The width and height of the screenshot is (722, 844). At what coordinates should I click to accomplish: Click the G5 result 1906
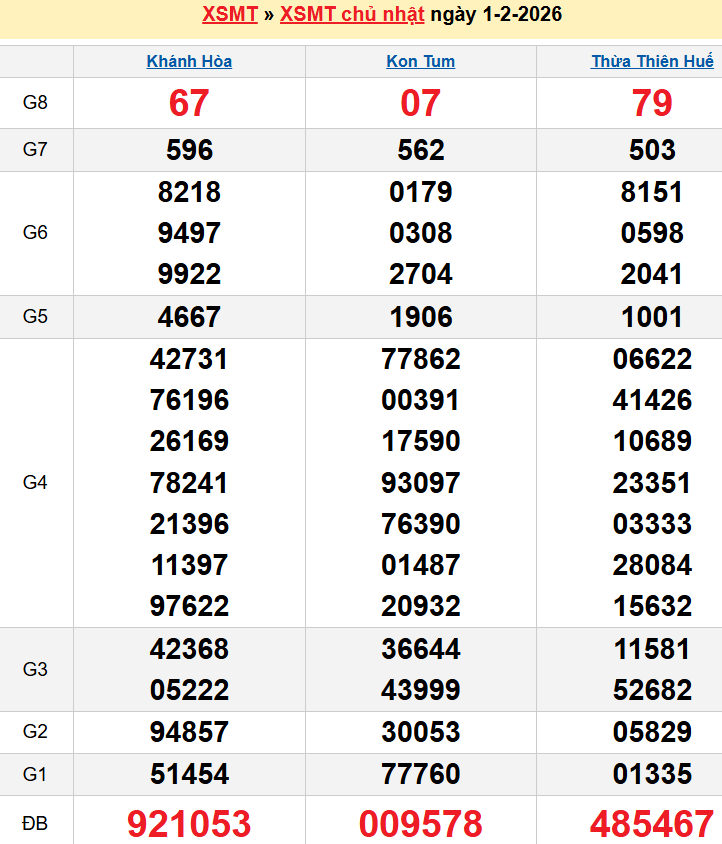click(420, 317)
